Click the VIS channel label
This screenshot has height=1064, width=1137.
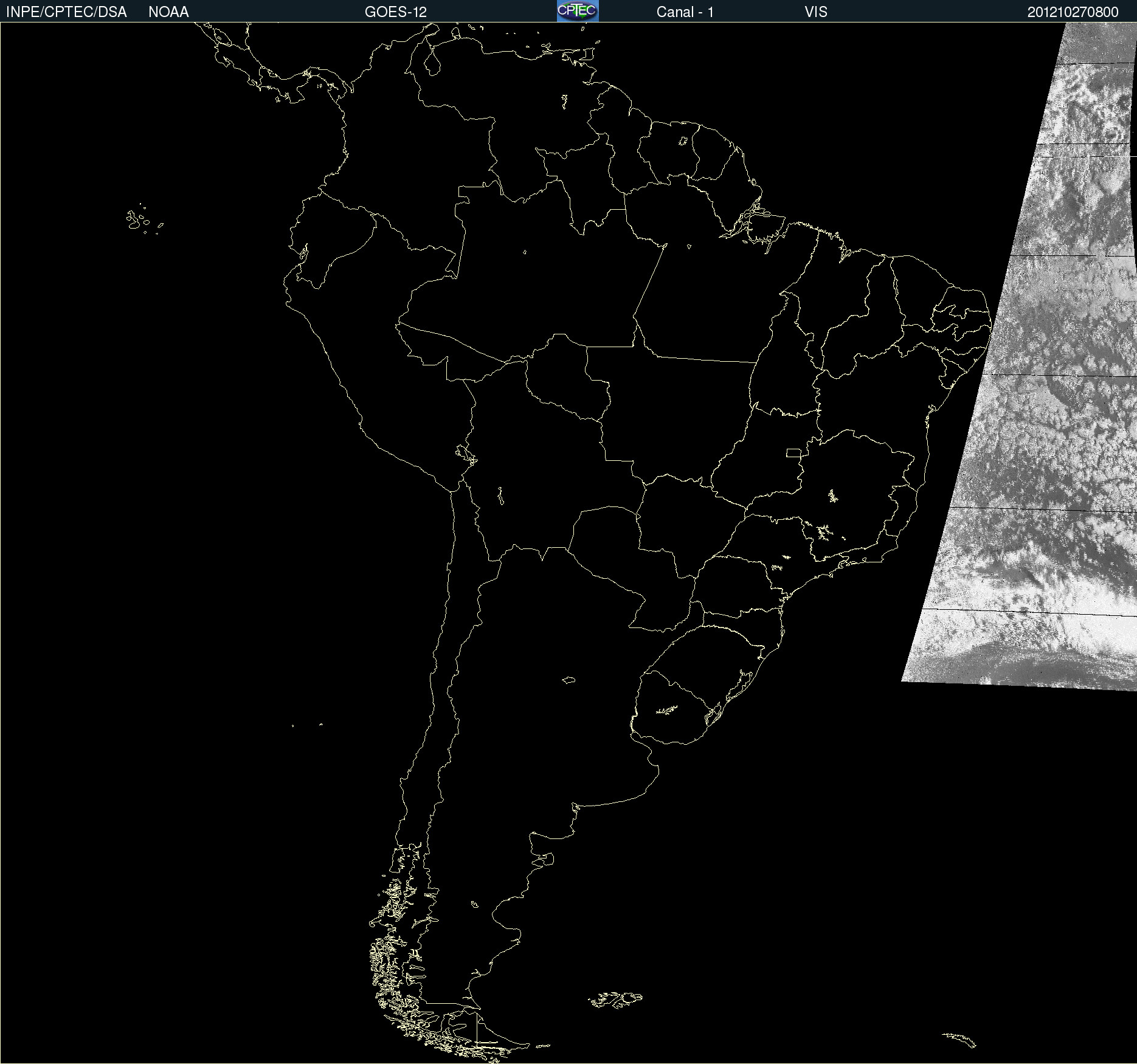[815, 12]
